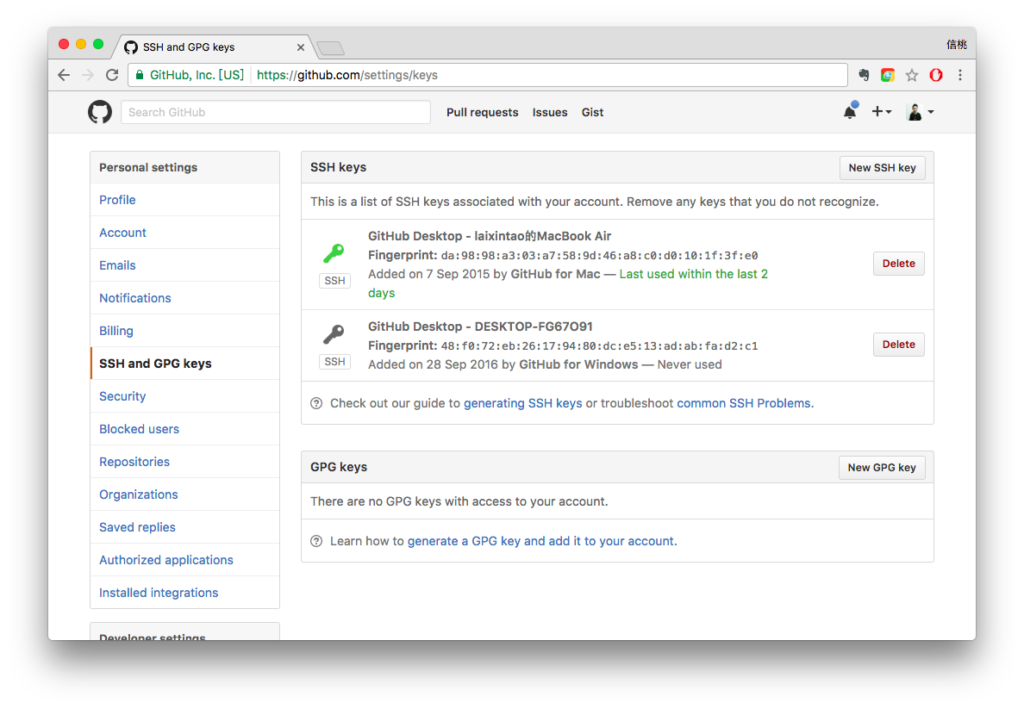Open Chrome three-dot menu
The height and width of the screenshot is (709, 1024).
tap(960, 75)
